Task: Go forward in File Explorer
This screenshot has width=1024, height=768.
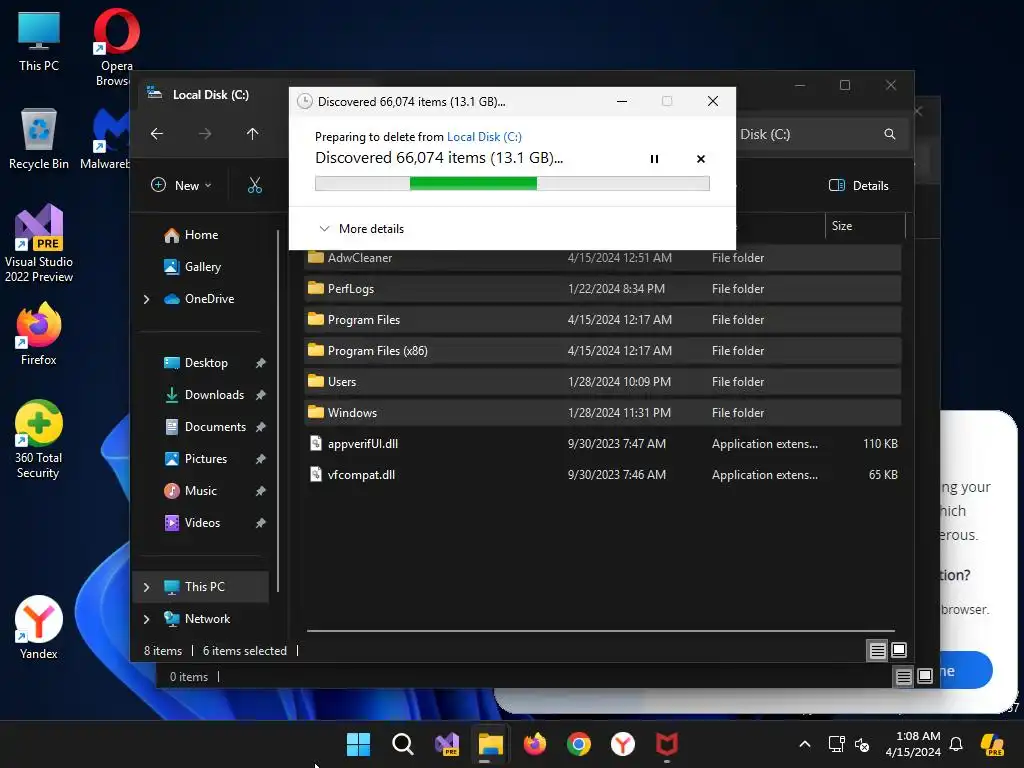Action: 205,134
